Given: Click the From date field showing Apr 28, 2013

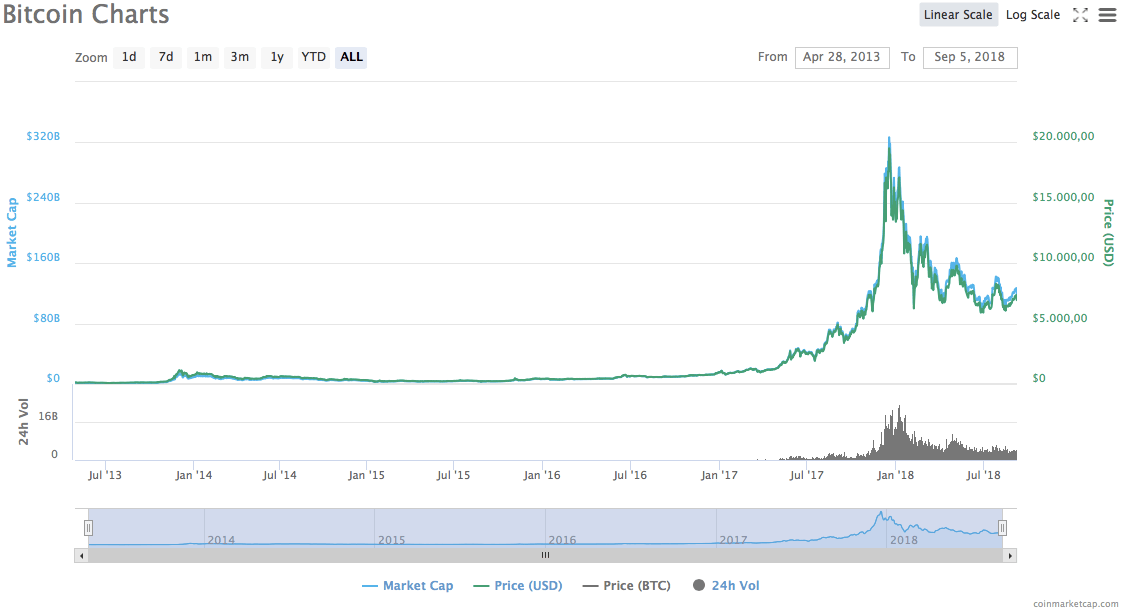Looking at the screenshot, I should (x=842, y=57).
